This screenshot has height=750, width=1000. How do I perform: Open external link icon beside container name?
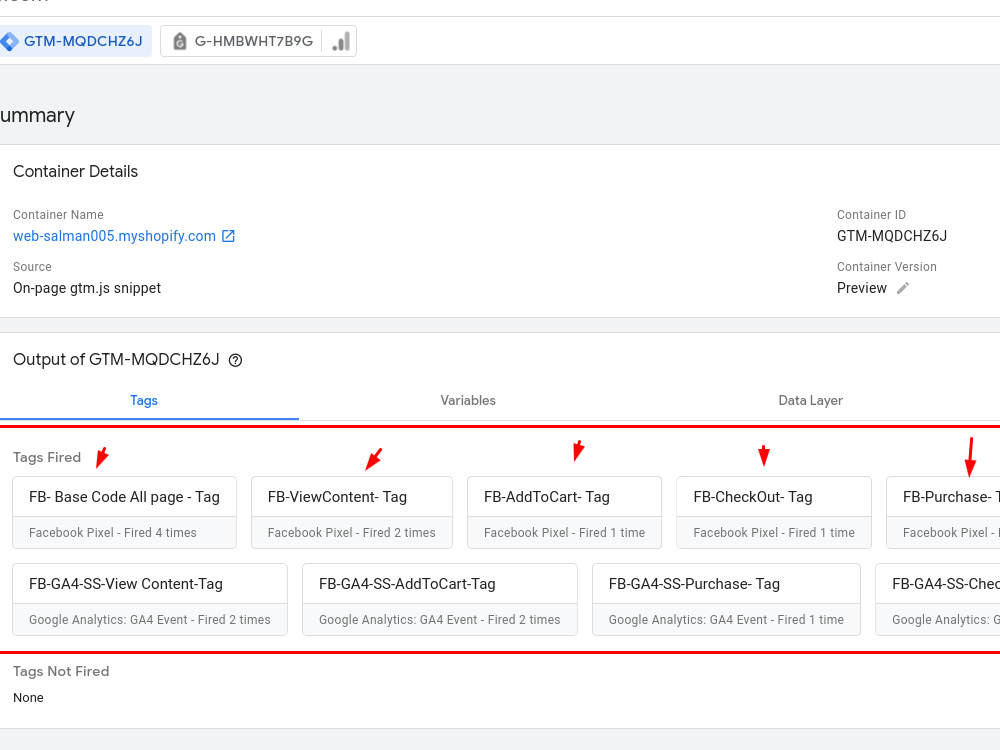tap(228, 236)
